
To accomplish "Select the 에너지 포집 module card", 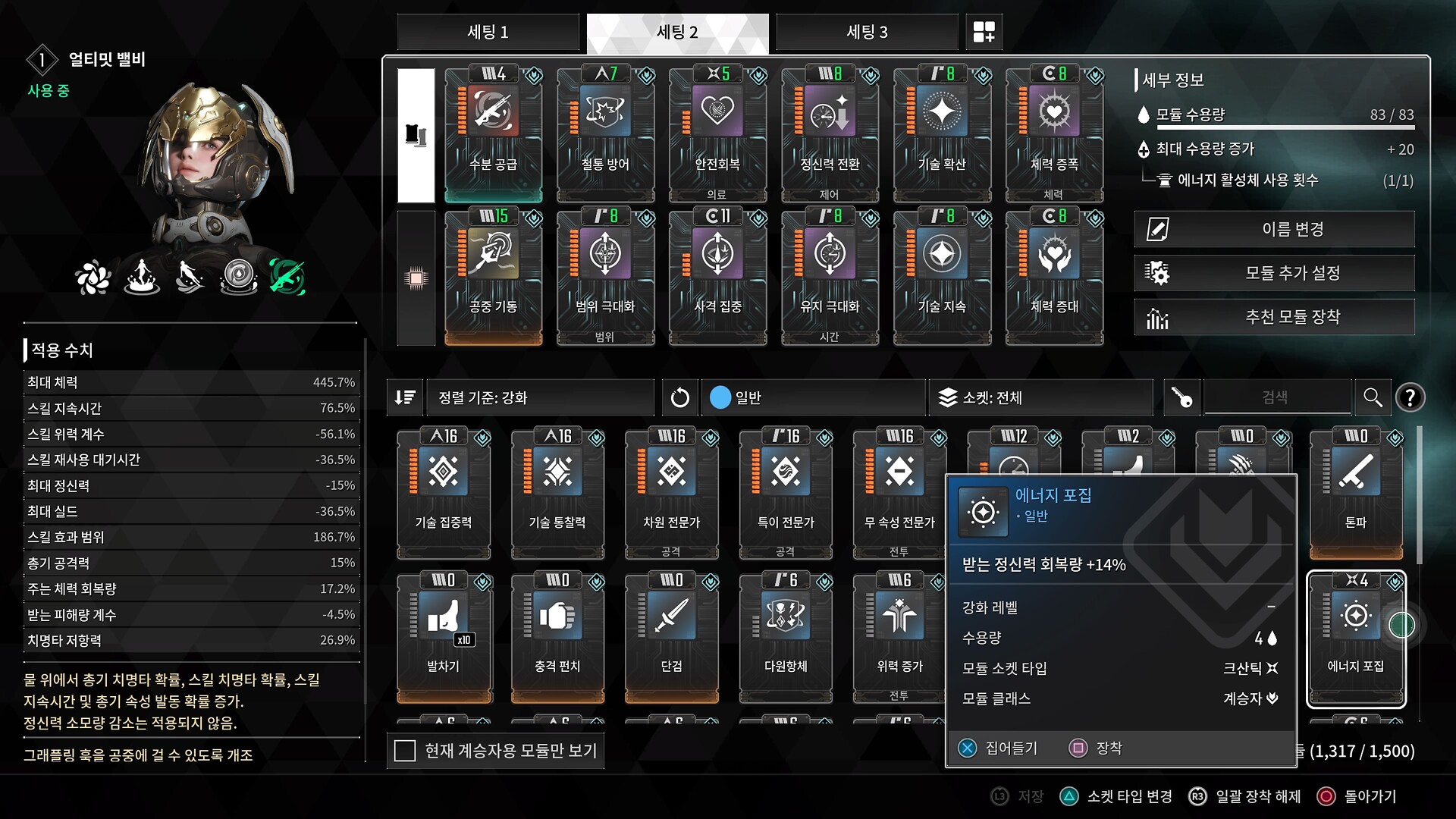I will pyautogui.click(x=1356, y=639).
